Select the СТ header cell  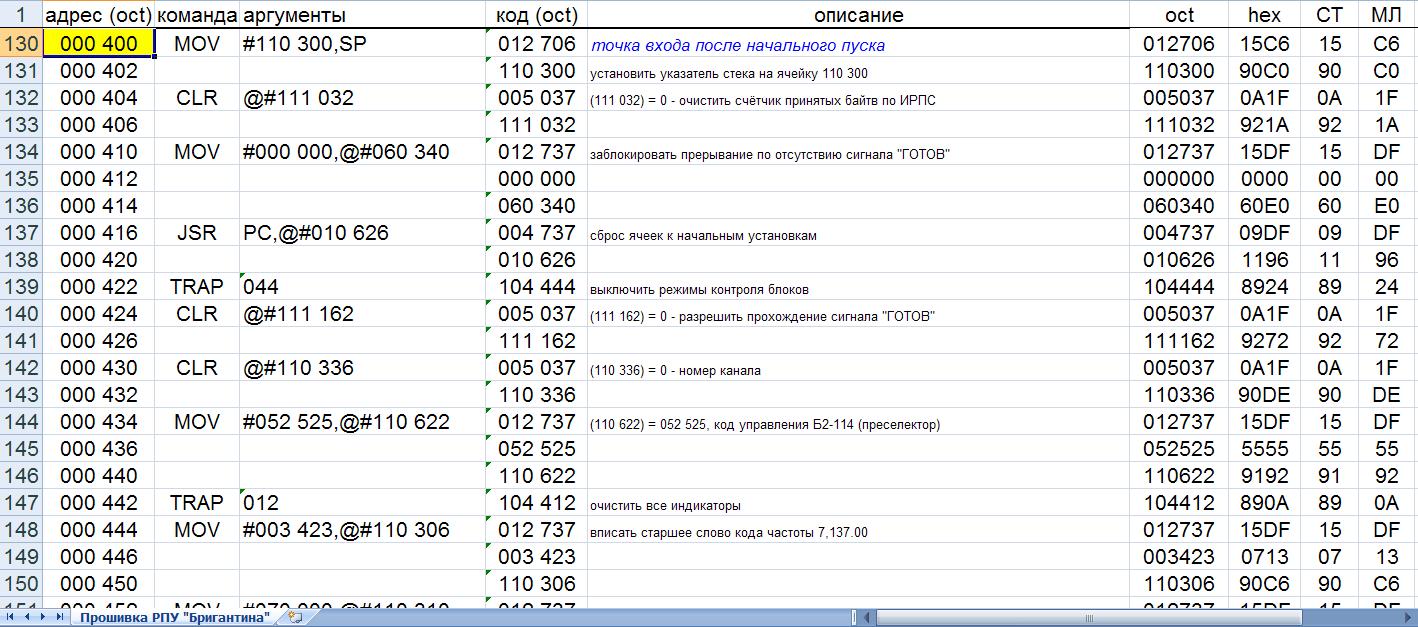click(1329, 15)
